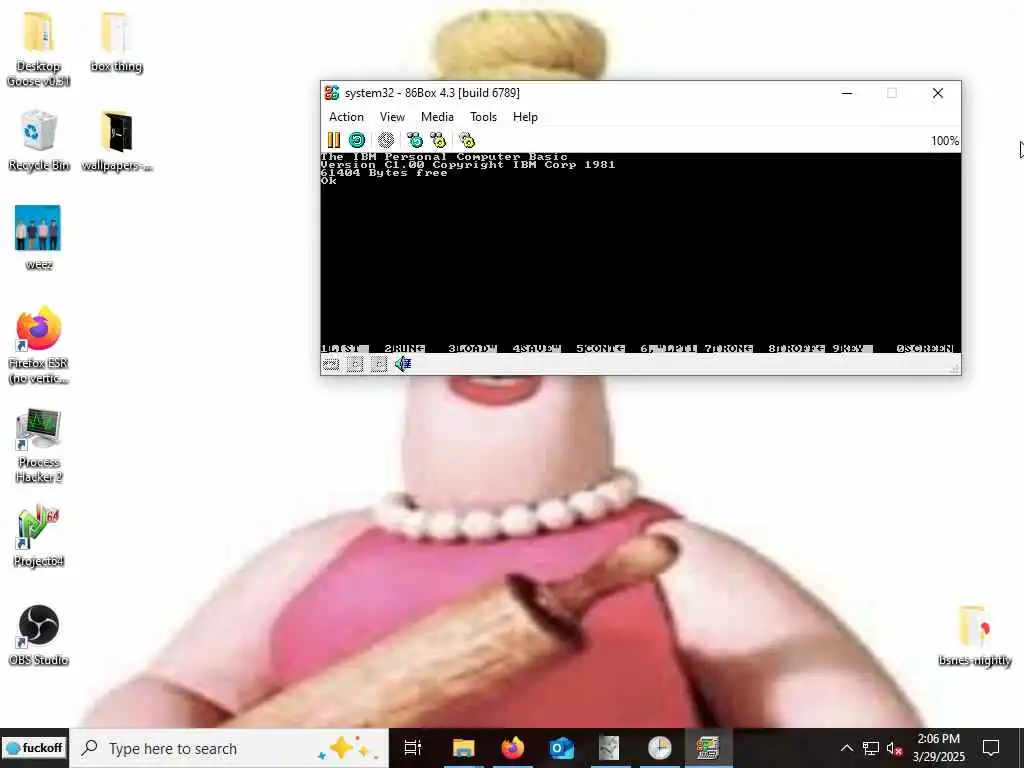
Task: Click the muted volume tray icon
Action: click(x=895, y=748)
